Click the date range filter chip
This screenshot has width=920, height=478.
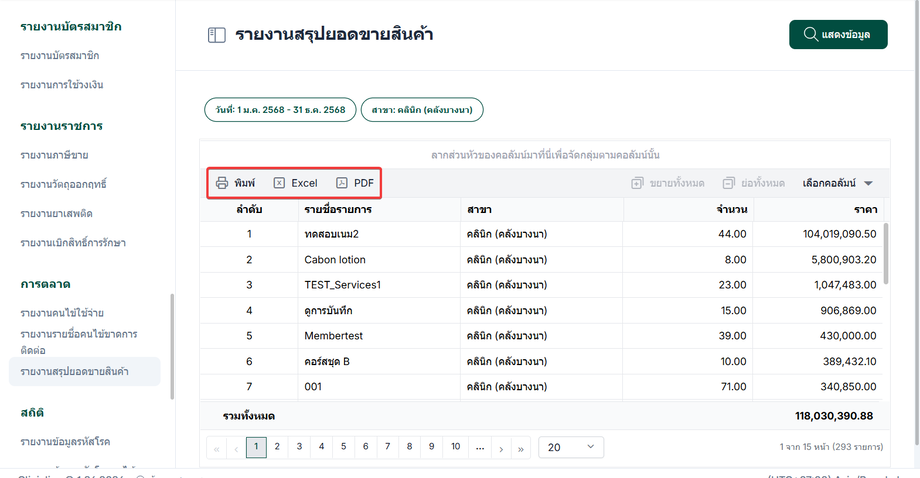[x=280, y=110]
